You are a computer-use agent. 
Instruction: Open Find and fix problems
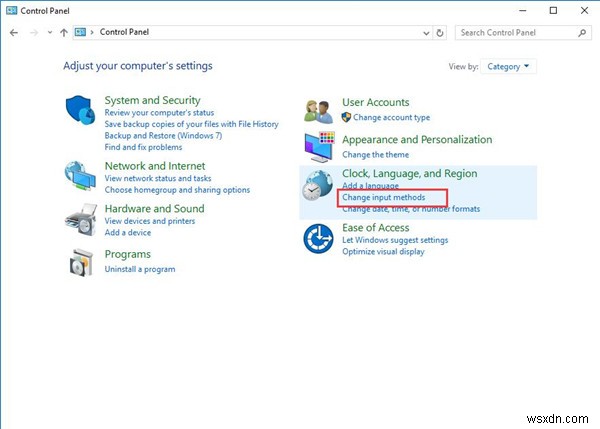coord(143,147)
